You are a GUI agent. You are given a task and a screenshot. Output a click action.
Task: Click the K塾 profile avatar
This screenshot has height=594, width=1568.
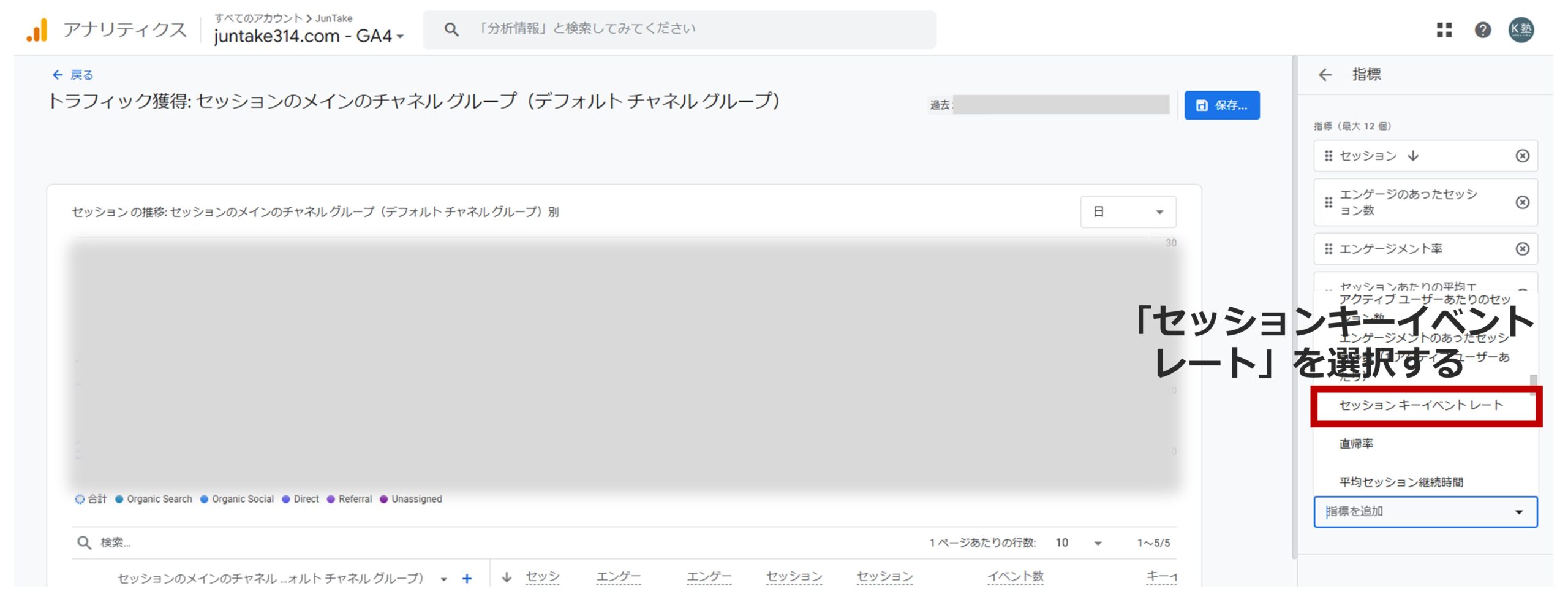(1523, 30)
